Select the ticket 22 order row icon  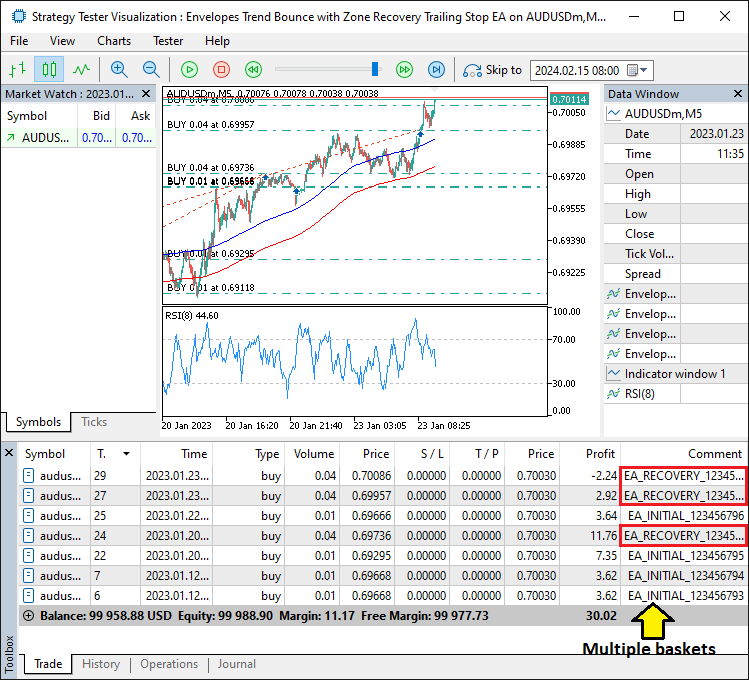29,556
